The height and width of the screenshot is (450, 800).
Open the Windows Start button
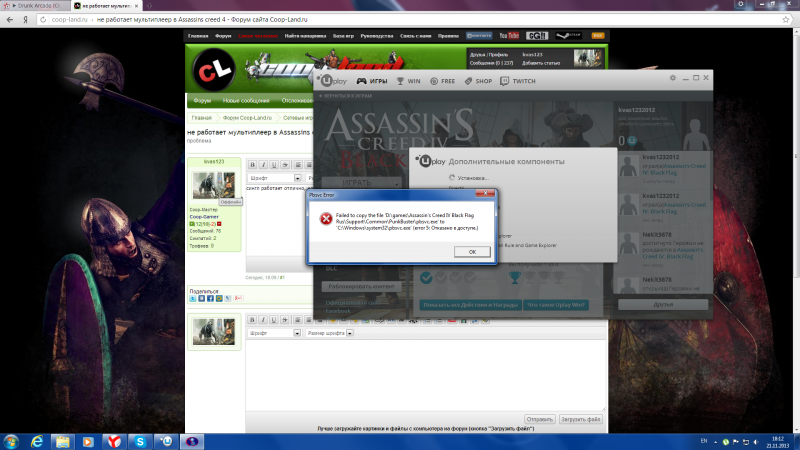coord(11,441)
